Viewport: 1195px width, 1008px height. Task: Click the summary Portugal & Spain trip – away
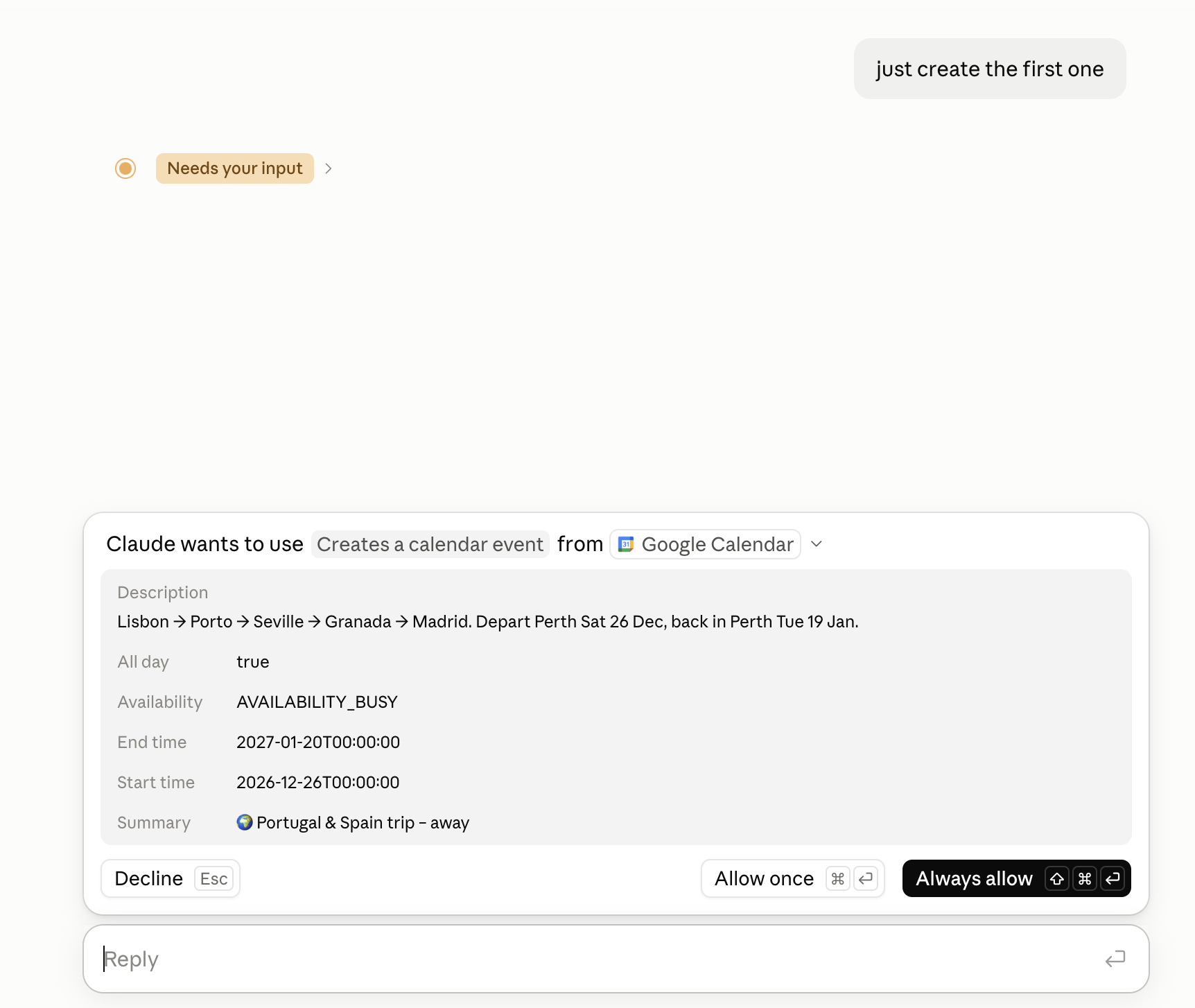coord(353,823)
